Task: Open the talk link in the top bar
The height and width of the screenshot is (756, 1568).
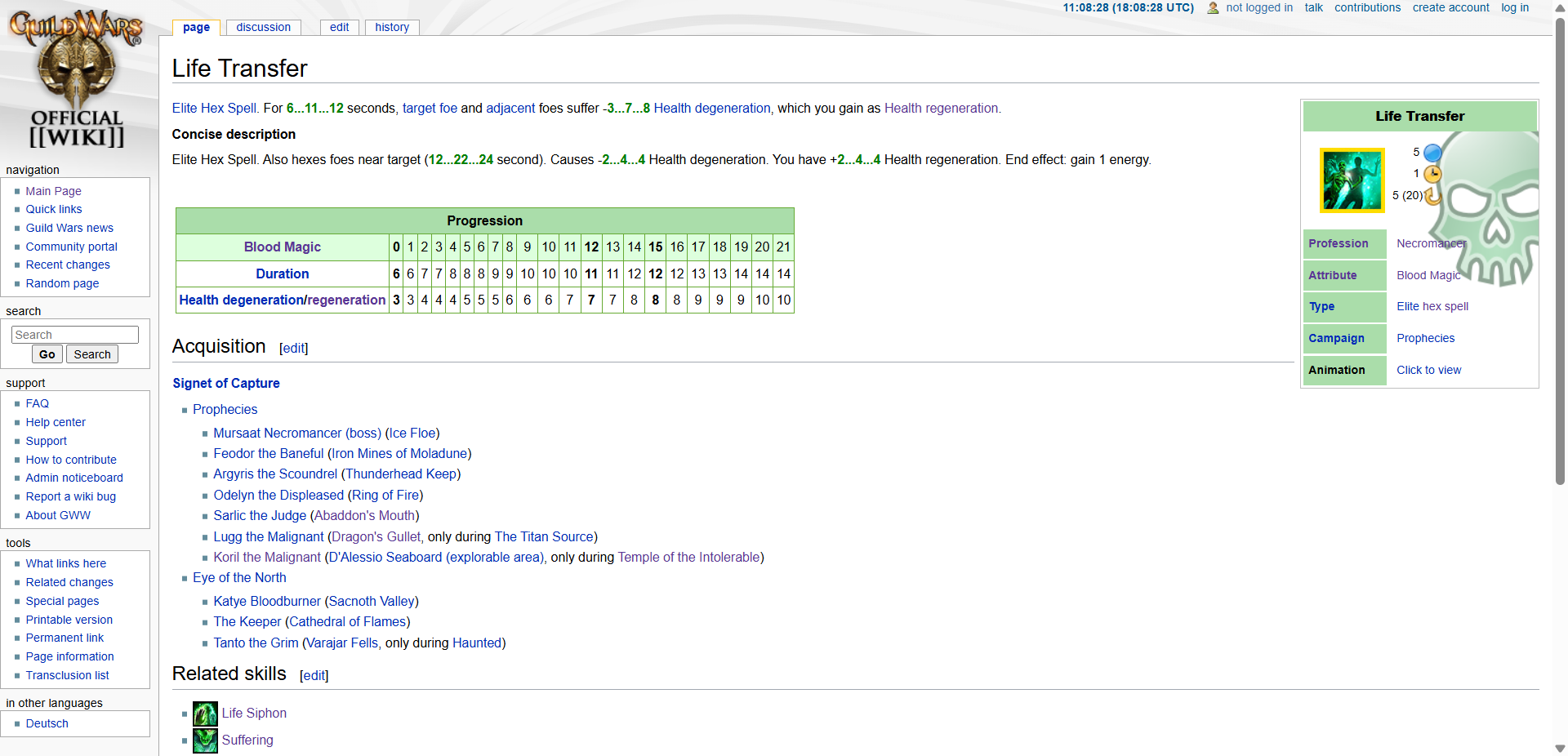Action: [1313, 7]
